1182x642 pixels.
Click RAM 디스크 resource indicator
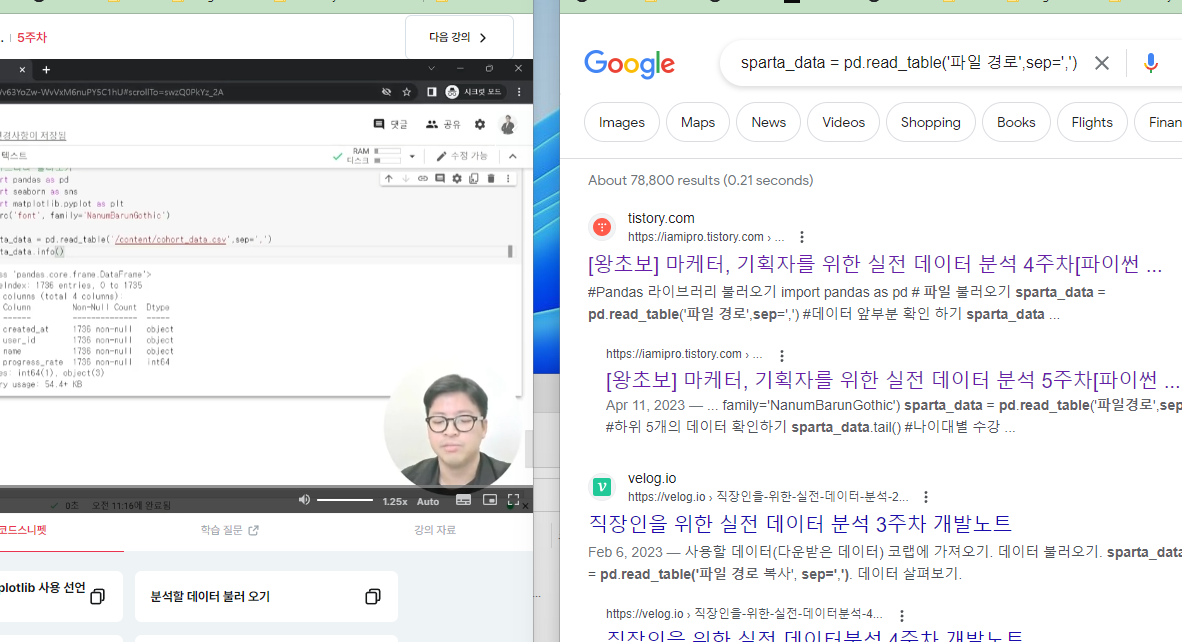click(374, 156)
